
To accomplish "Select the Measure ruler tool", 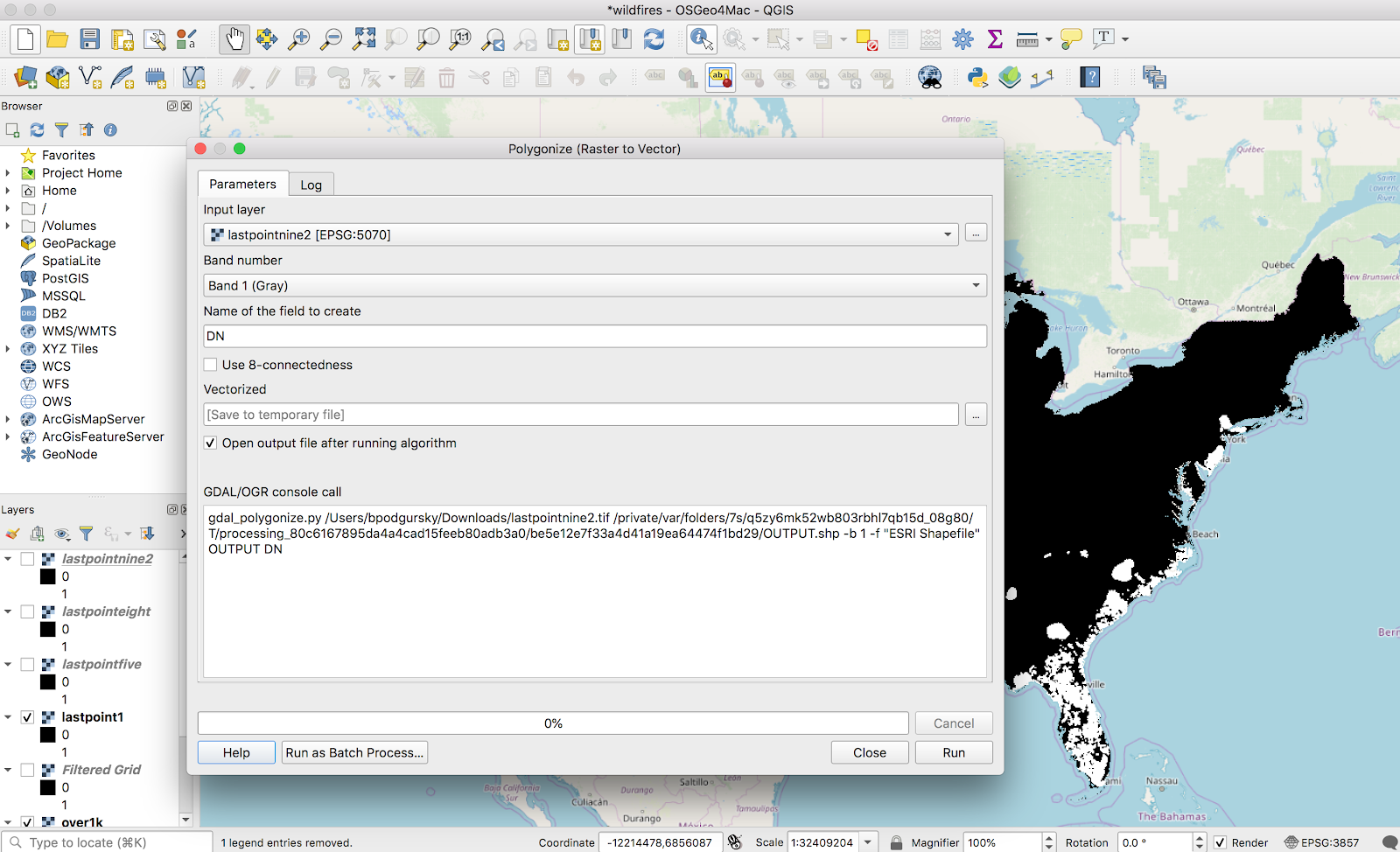I will pos(1027,39).
